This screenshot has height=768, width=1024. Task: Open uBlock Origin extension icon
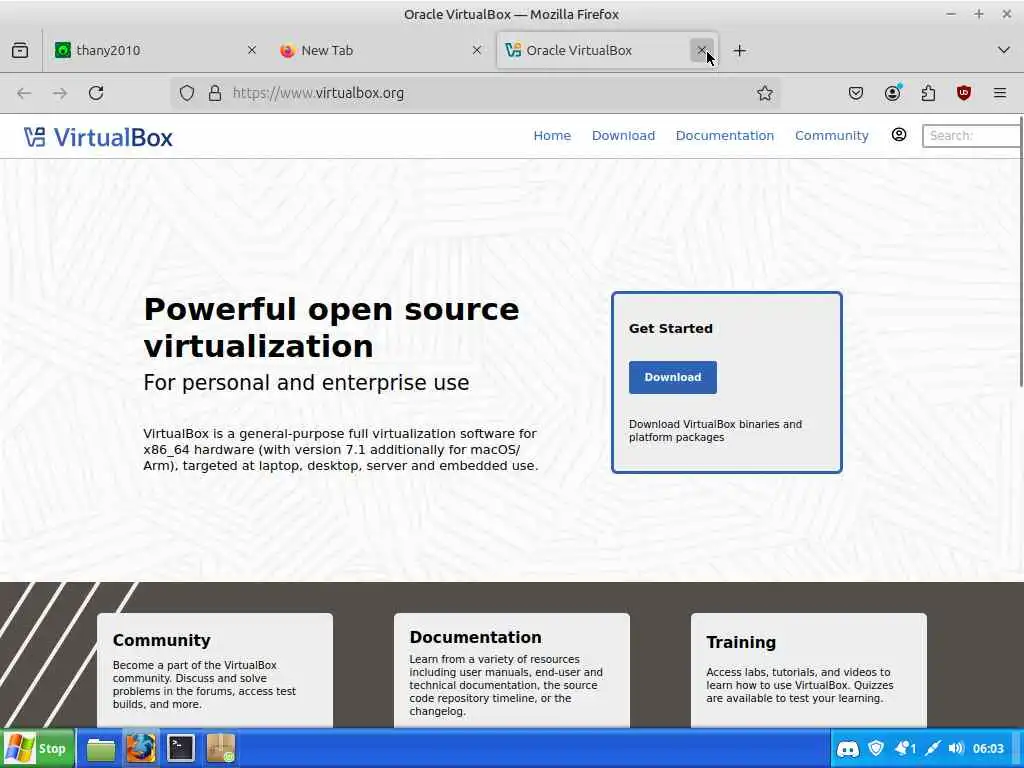pyautogui.click(x=964, y=93)
